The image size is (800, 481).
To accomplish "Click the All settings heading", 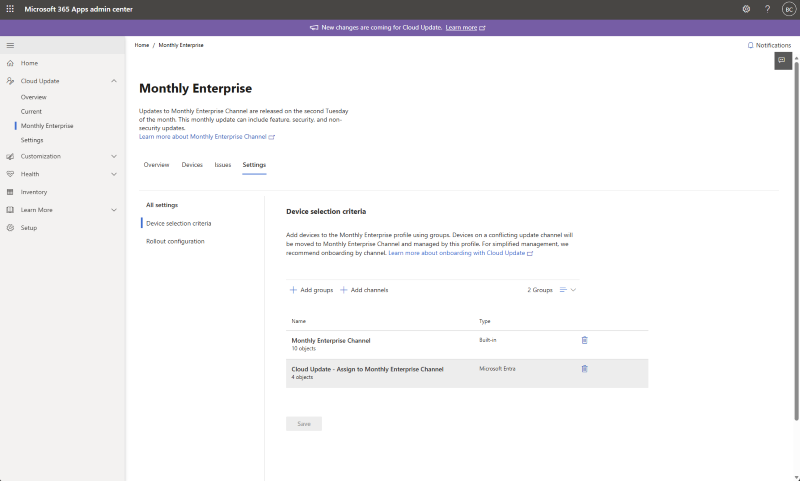I will coord(162,205).
